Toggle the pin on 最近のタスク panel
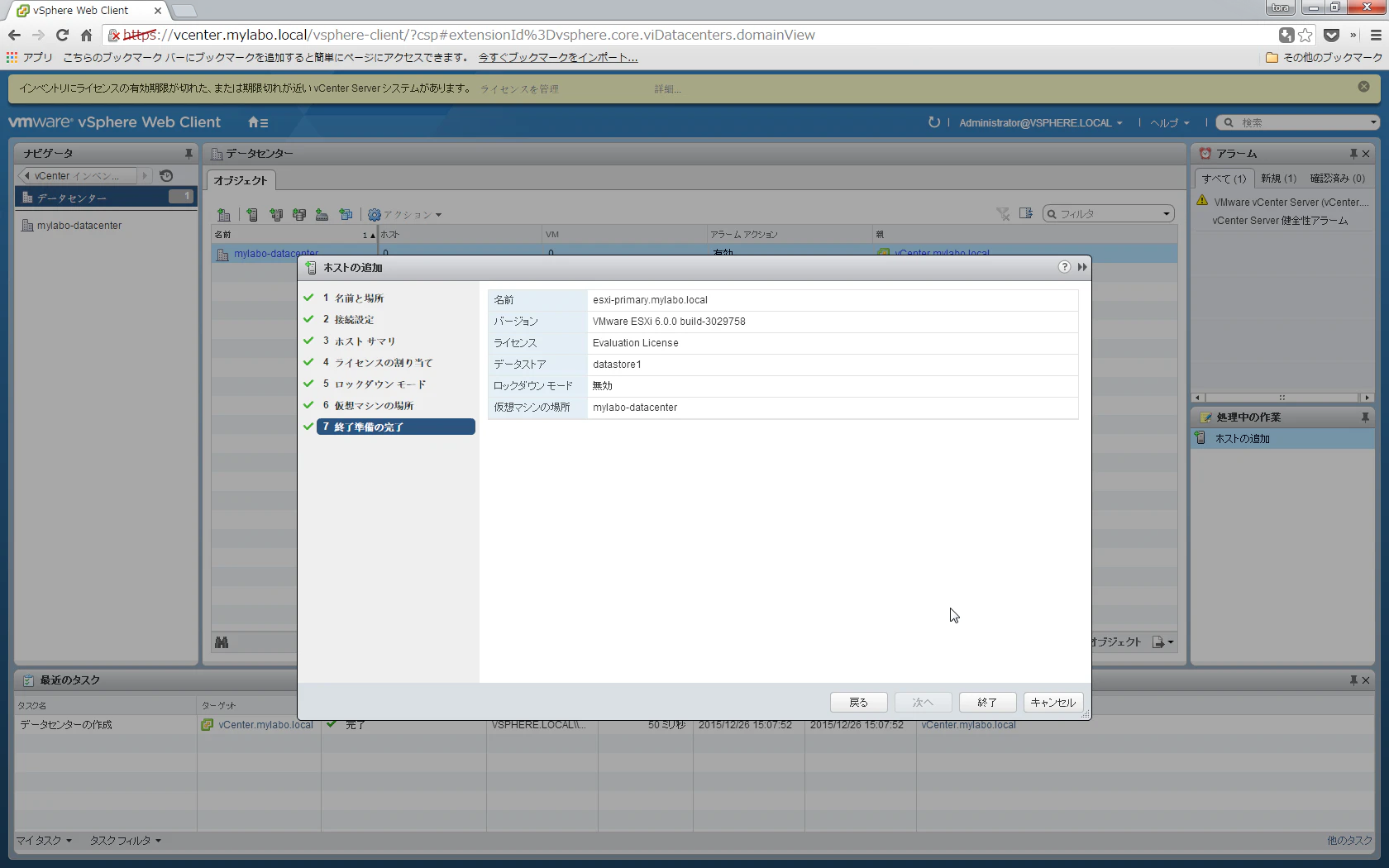The height and width of the screenshot is (868, 1389). point(1353,680)
